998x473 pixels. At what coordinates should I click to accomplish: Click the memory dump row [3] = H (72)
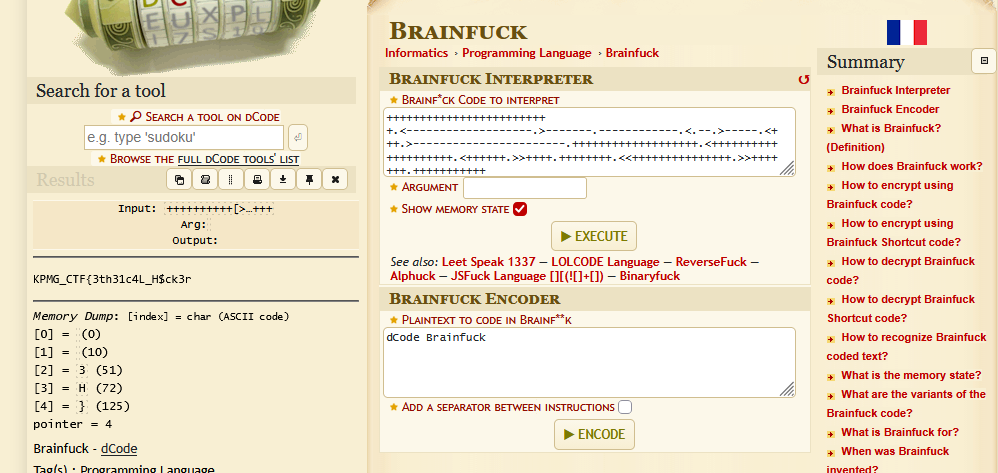coord(78,388)
